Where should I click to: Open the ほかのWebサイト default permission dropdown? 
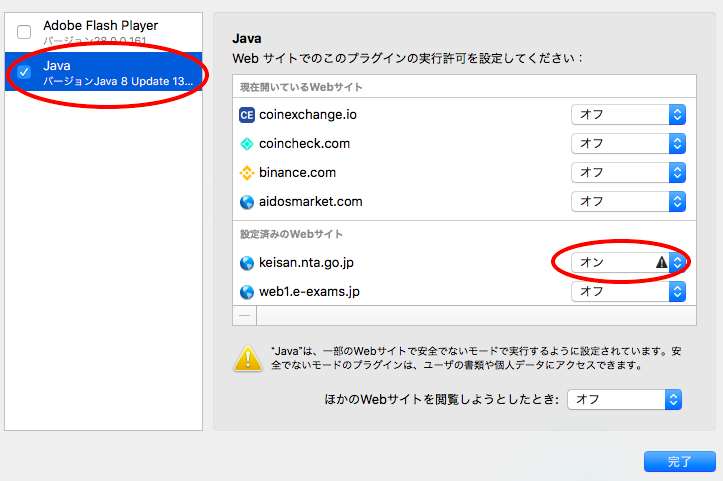(624, 399)
